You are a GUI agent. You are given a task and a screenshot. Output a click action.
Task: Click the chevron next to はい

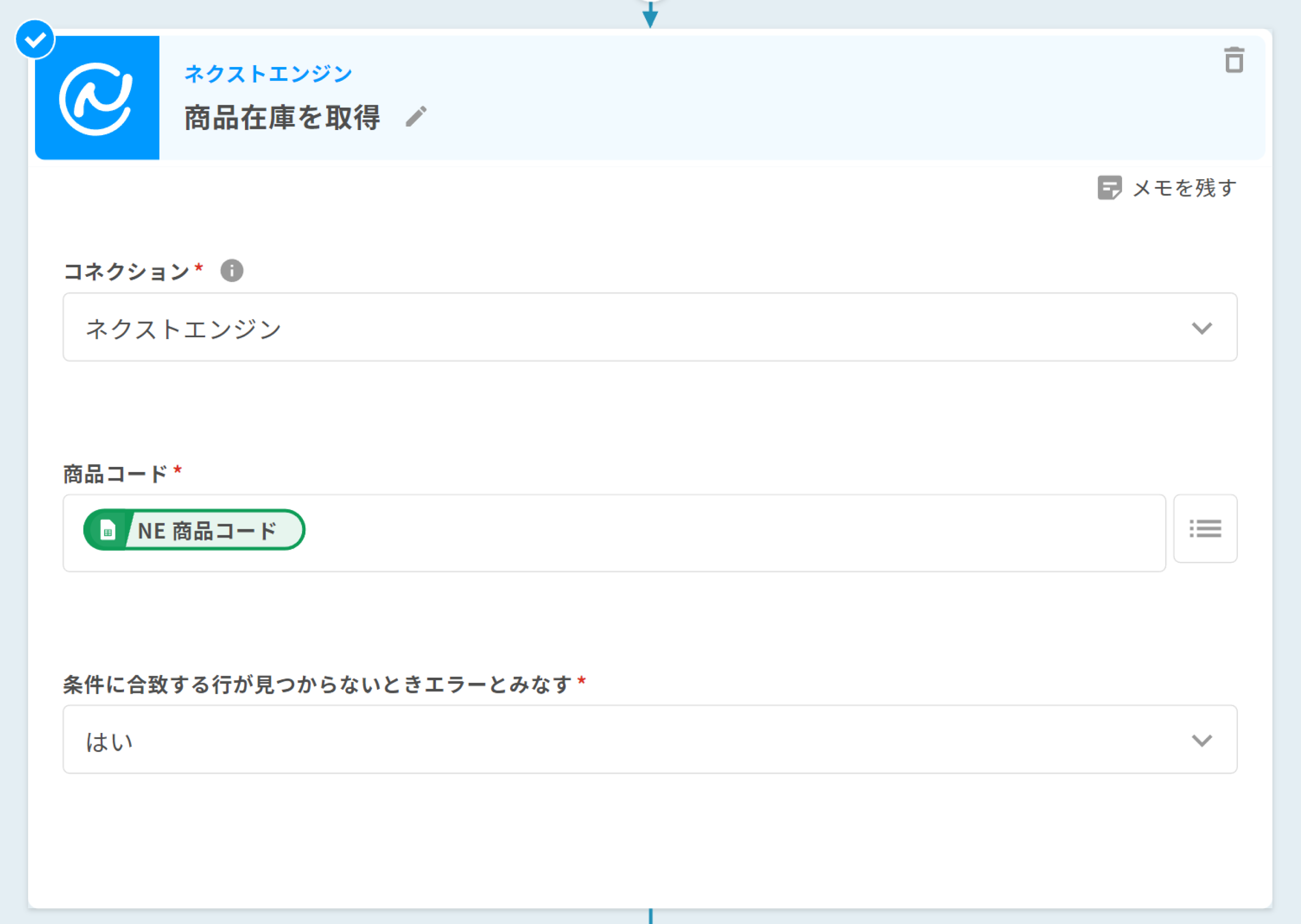tap(1201, 740)
